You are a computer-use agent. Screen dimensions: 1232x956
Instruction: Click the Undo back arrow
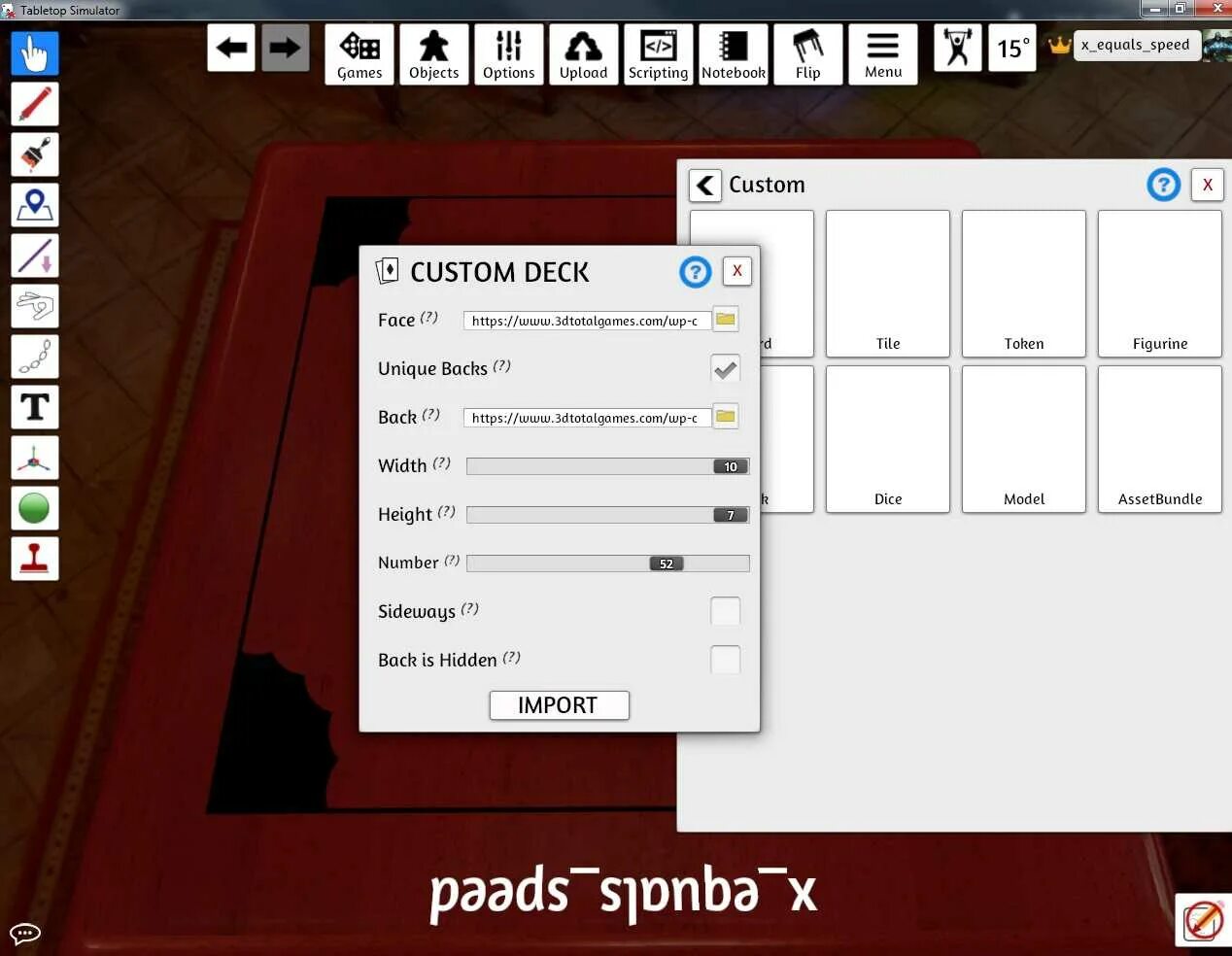click(x=231, y=48)
